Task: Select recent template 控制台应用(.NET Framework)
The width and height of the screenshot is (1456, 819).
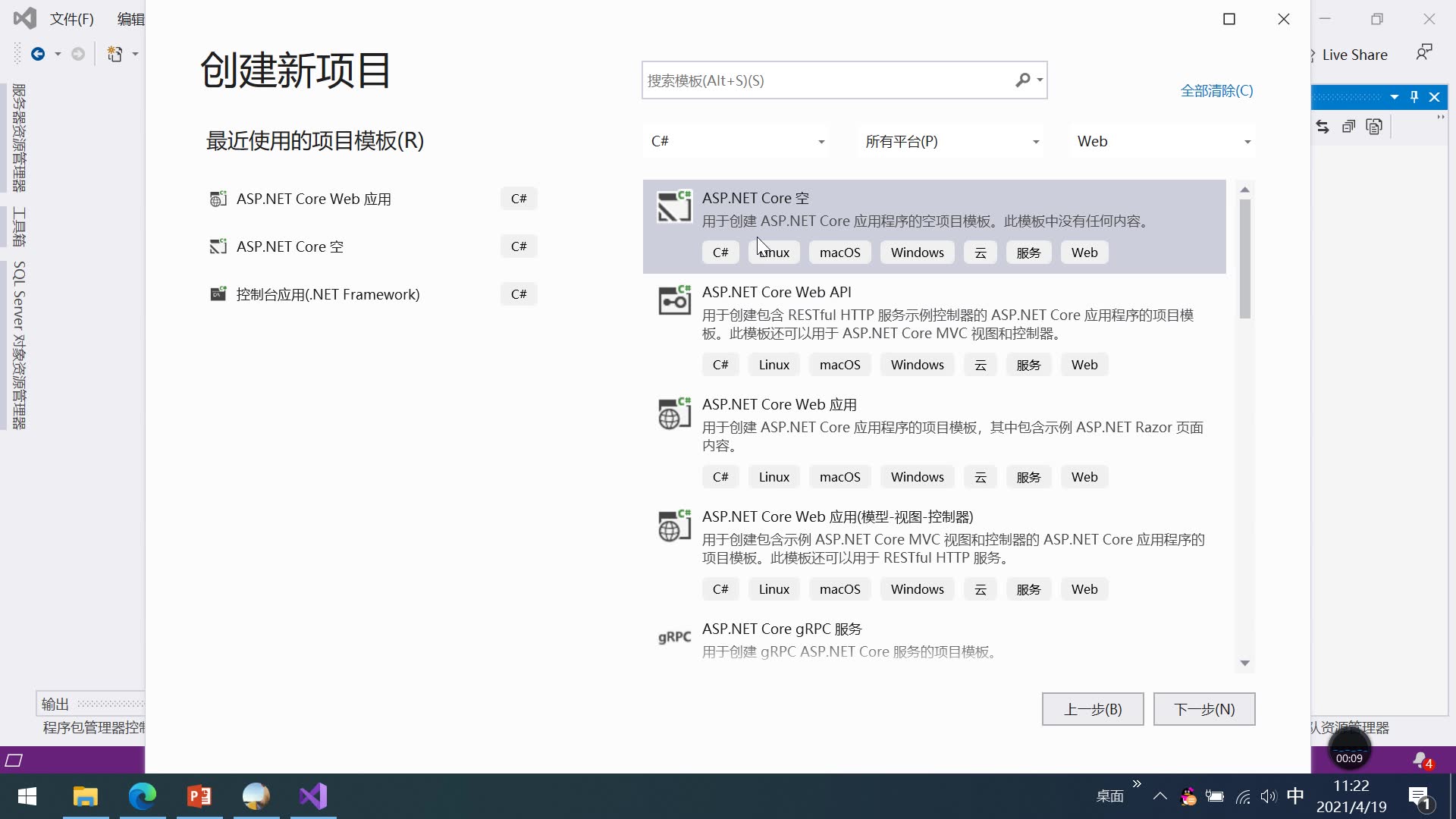Action: tap(373, 294)
